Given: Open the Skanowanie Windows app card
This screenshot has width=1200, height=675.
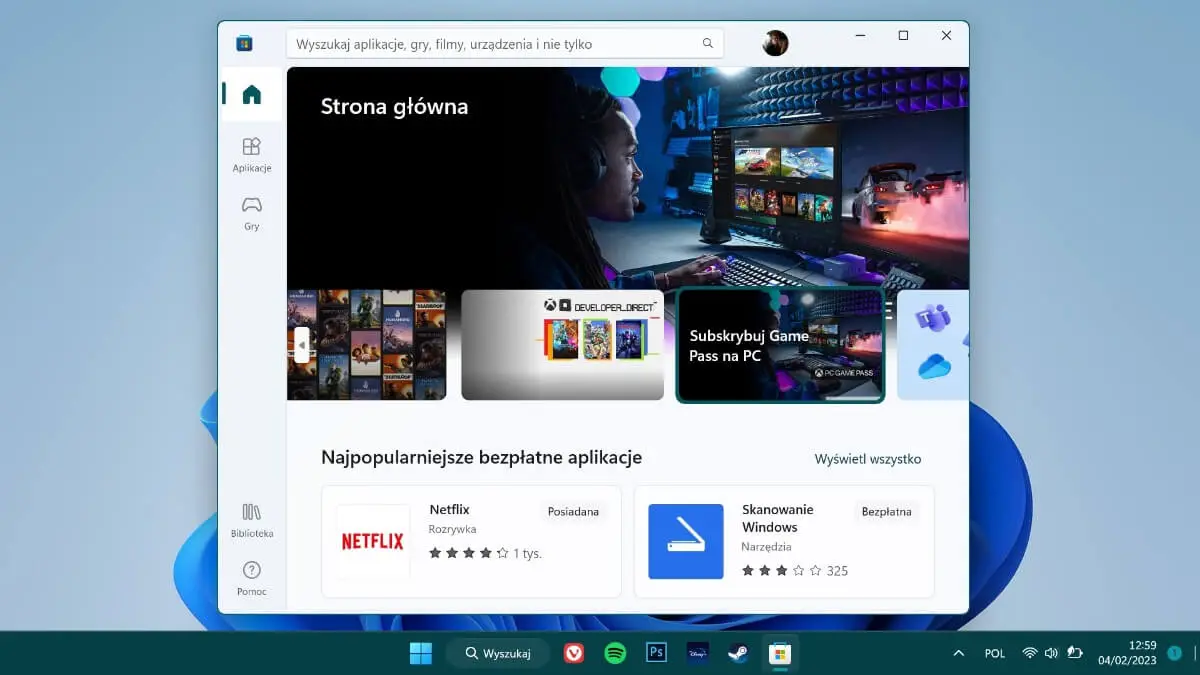Looking at the screenshot, I should click(784, 540).
